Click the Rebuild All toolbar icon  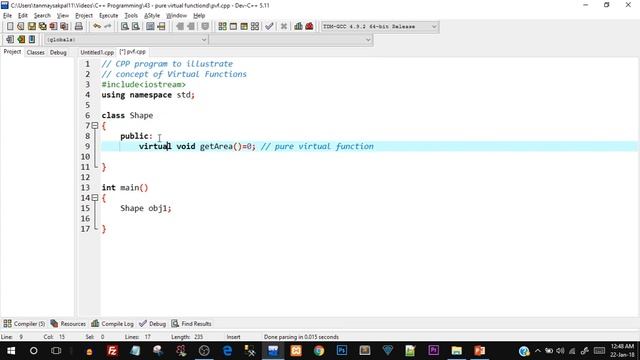255,27
